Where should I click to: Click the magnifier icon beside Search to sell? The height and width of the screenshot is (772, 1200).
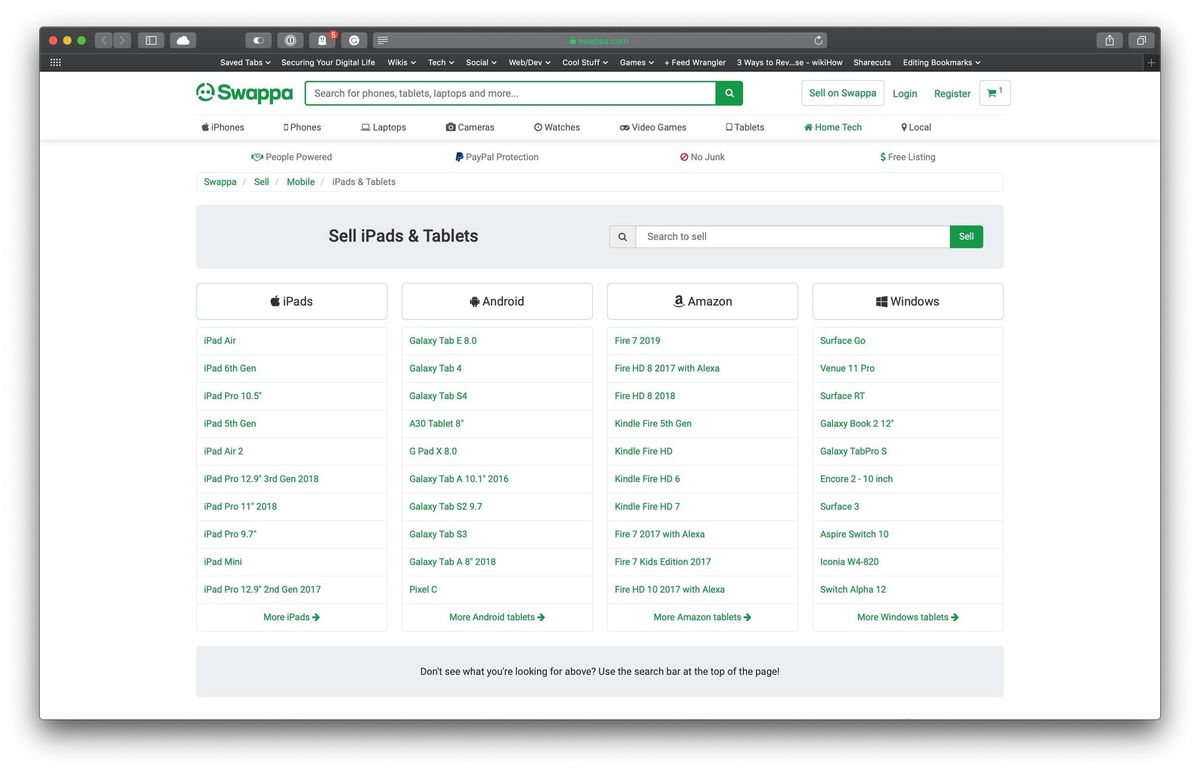[x=622, y=237]
